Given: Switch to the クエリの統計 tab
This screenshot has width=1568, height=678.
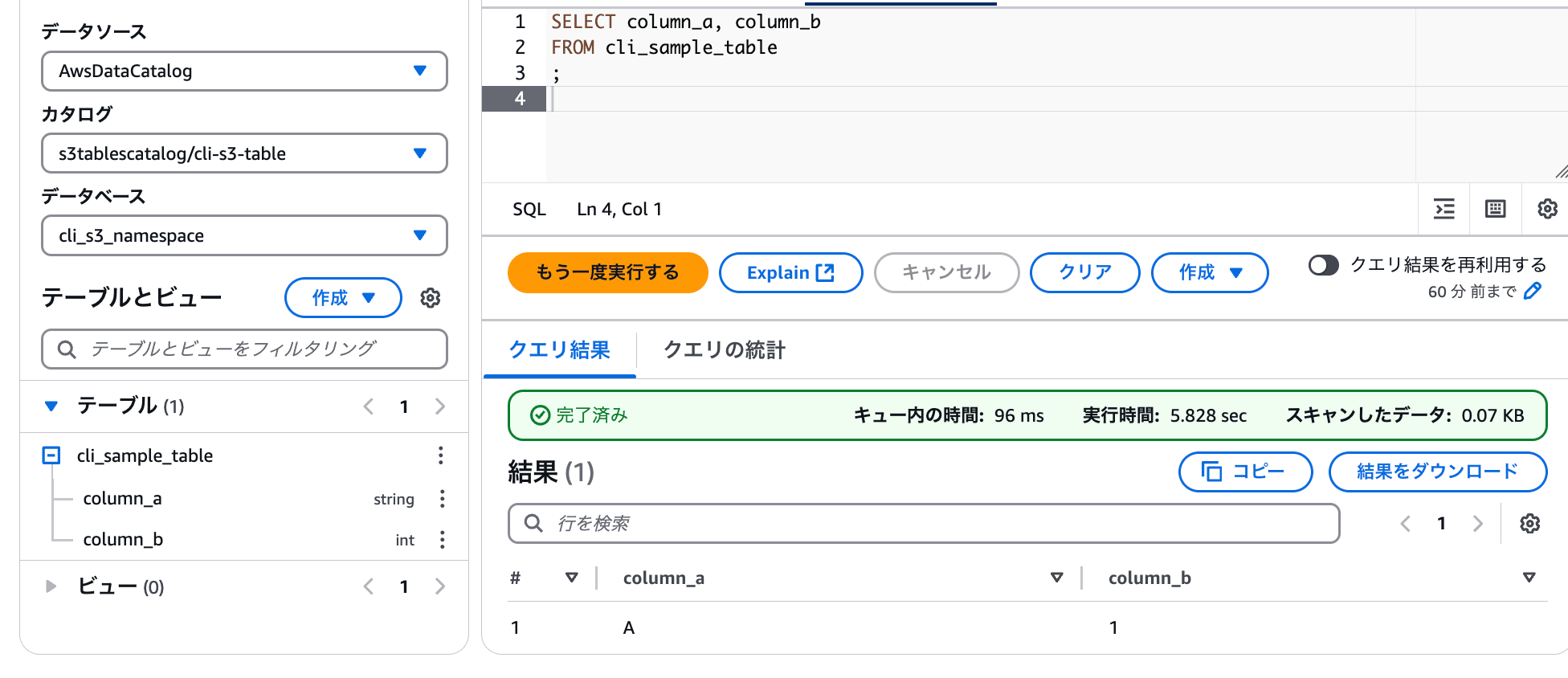Looking at the screenshot, I should pyautogui.click(x=725, y=350).
